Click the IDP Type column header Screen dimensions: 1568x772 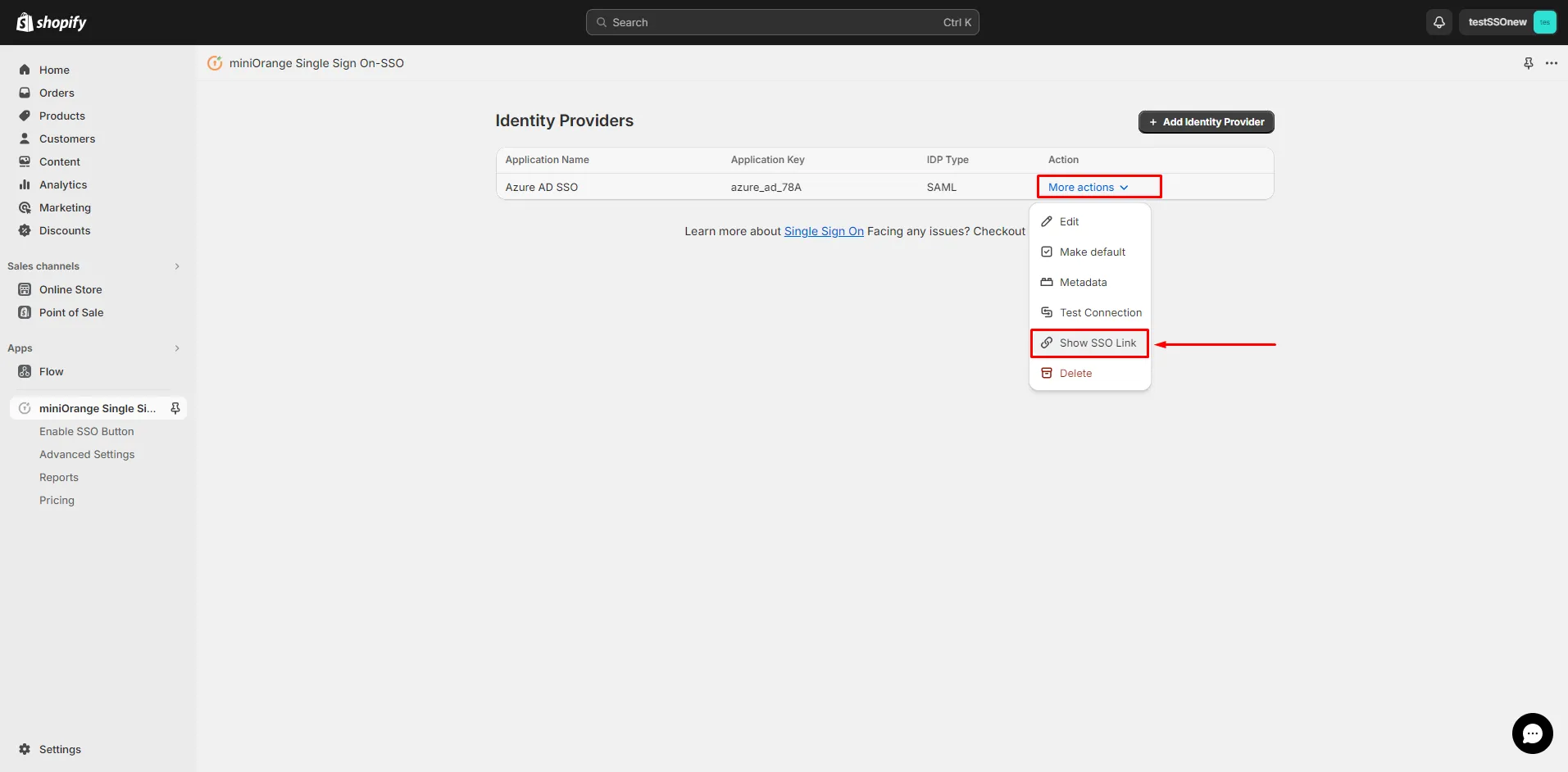click(x=947, y=160)
